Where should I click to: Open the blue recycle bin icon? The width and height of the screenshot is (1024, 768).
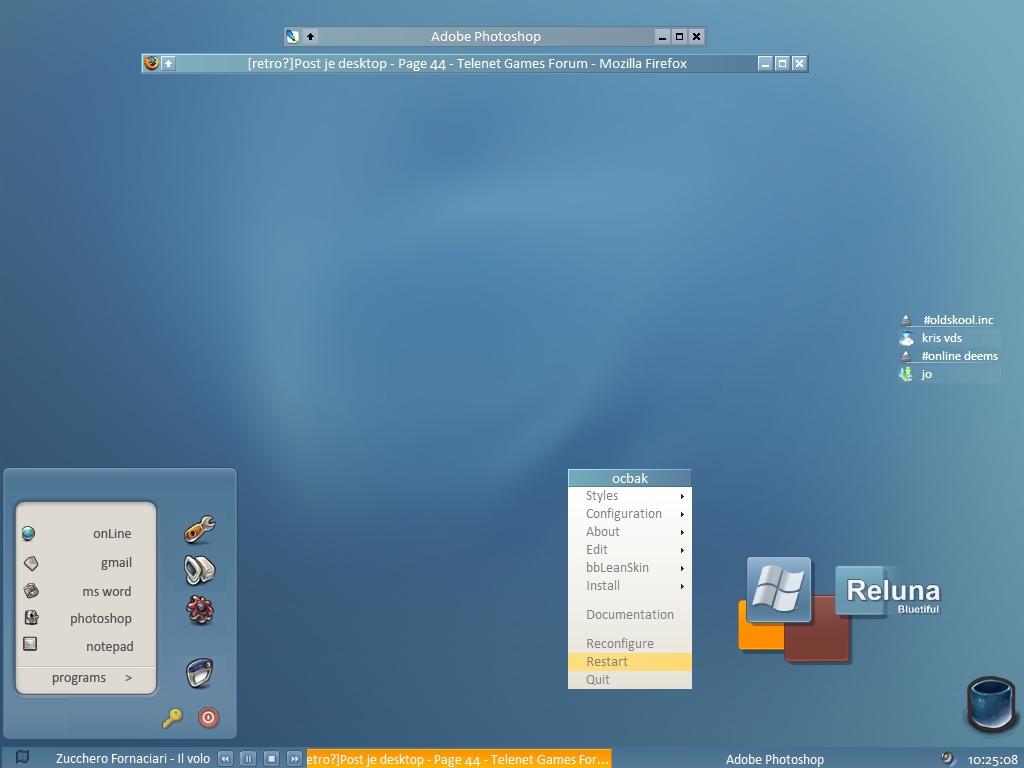tap(993, 705)
